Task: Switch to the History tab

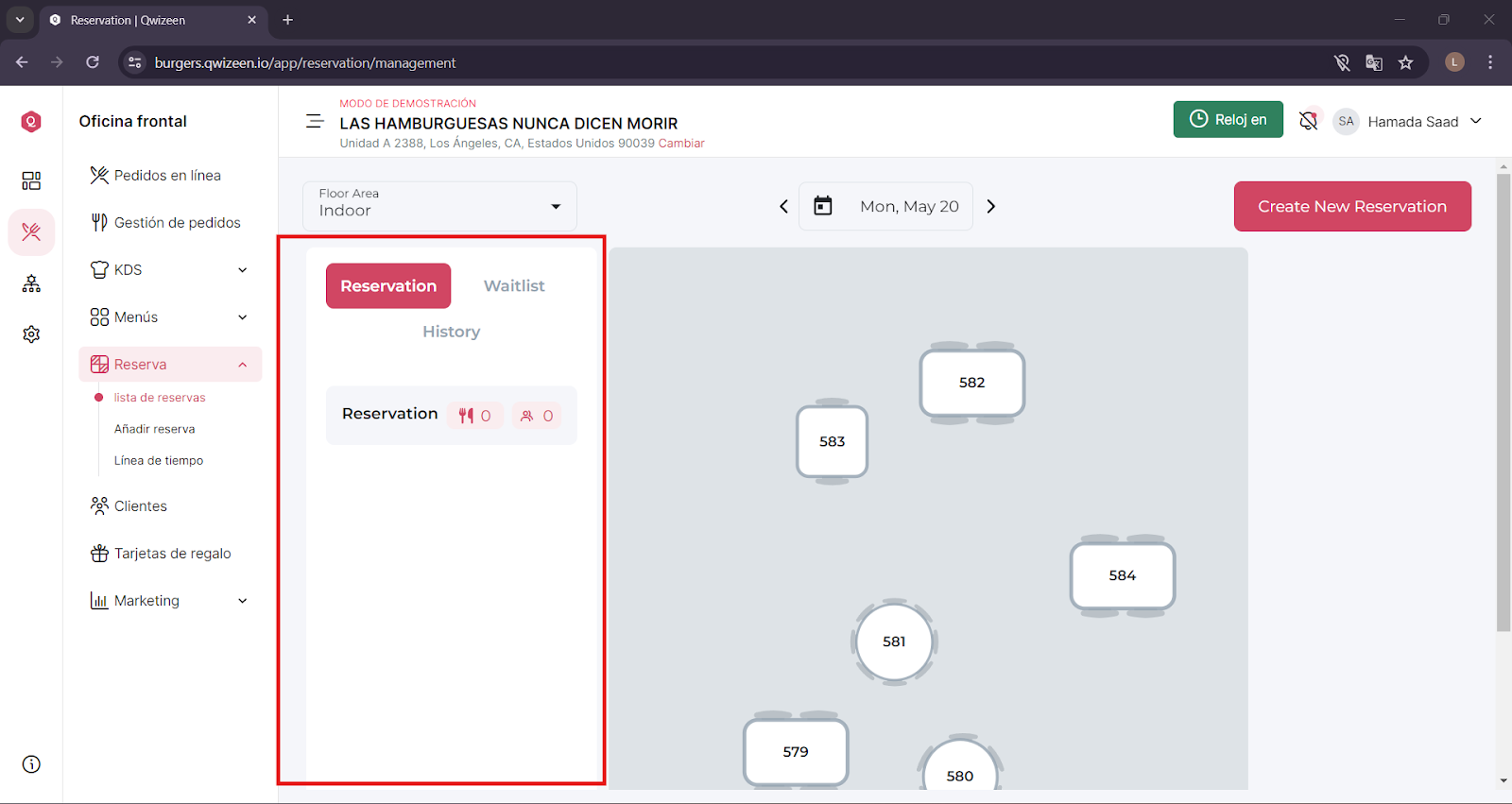Action: 452,332
